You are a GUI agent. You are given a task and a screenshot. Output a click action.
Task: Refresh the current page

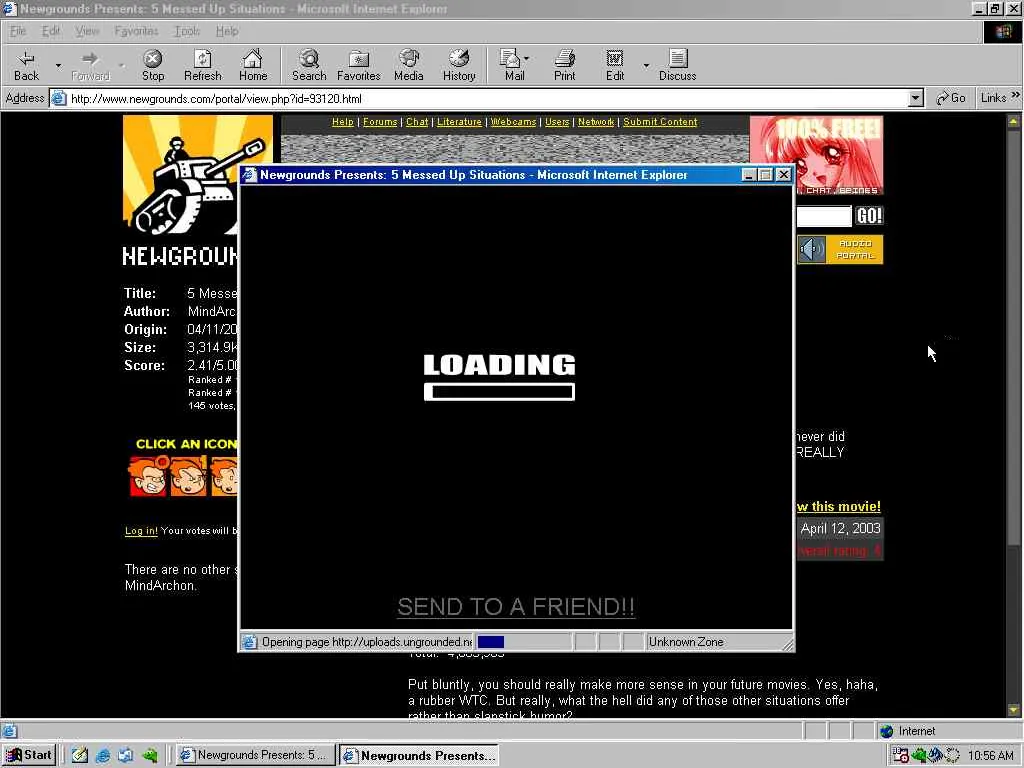click(x=202, y=65)
